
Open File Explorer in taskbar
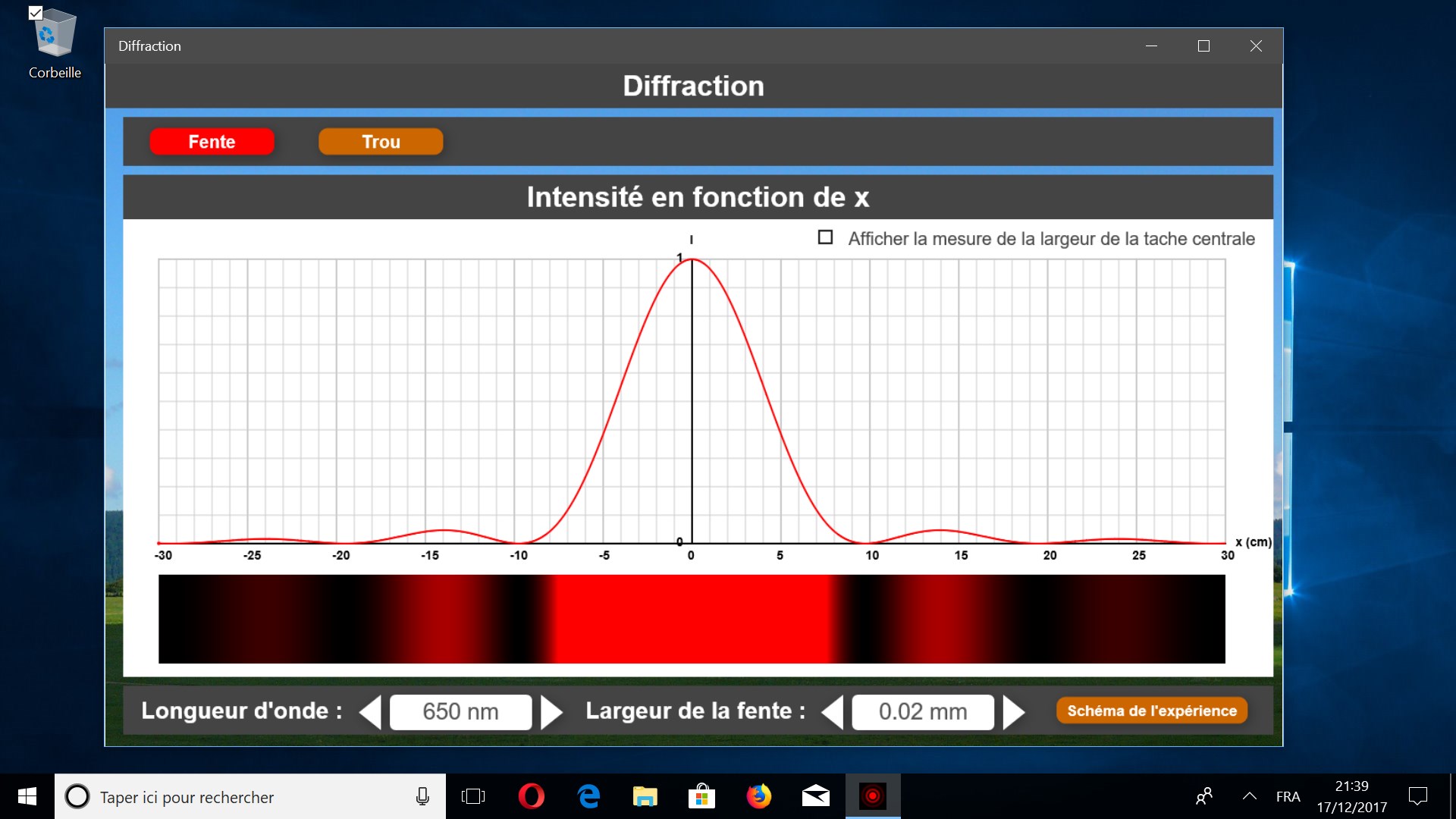point(645,796)
